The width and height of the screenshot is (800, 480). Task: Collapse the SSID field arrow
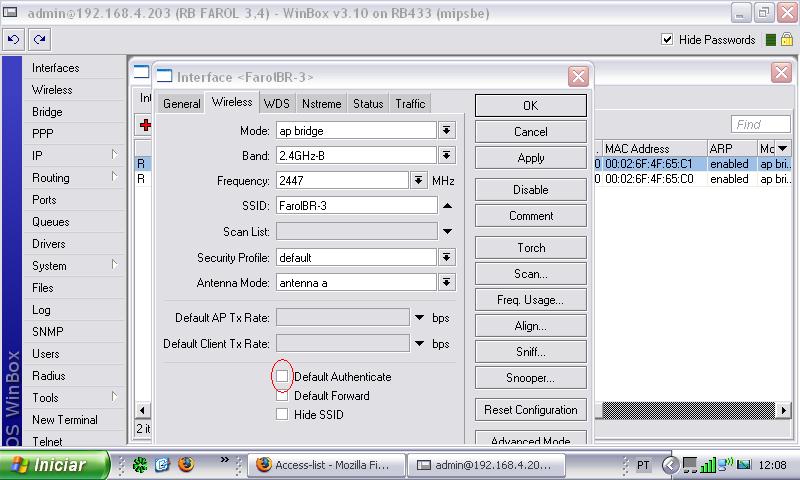point(447,206)
